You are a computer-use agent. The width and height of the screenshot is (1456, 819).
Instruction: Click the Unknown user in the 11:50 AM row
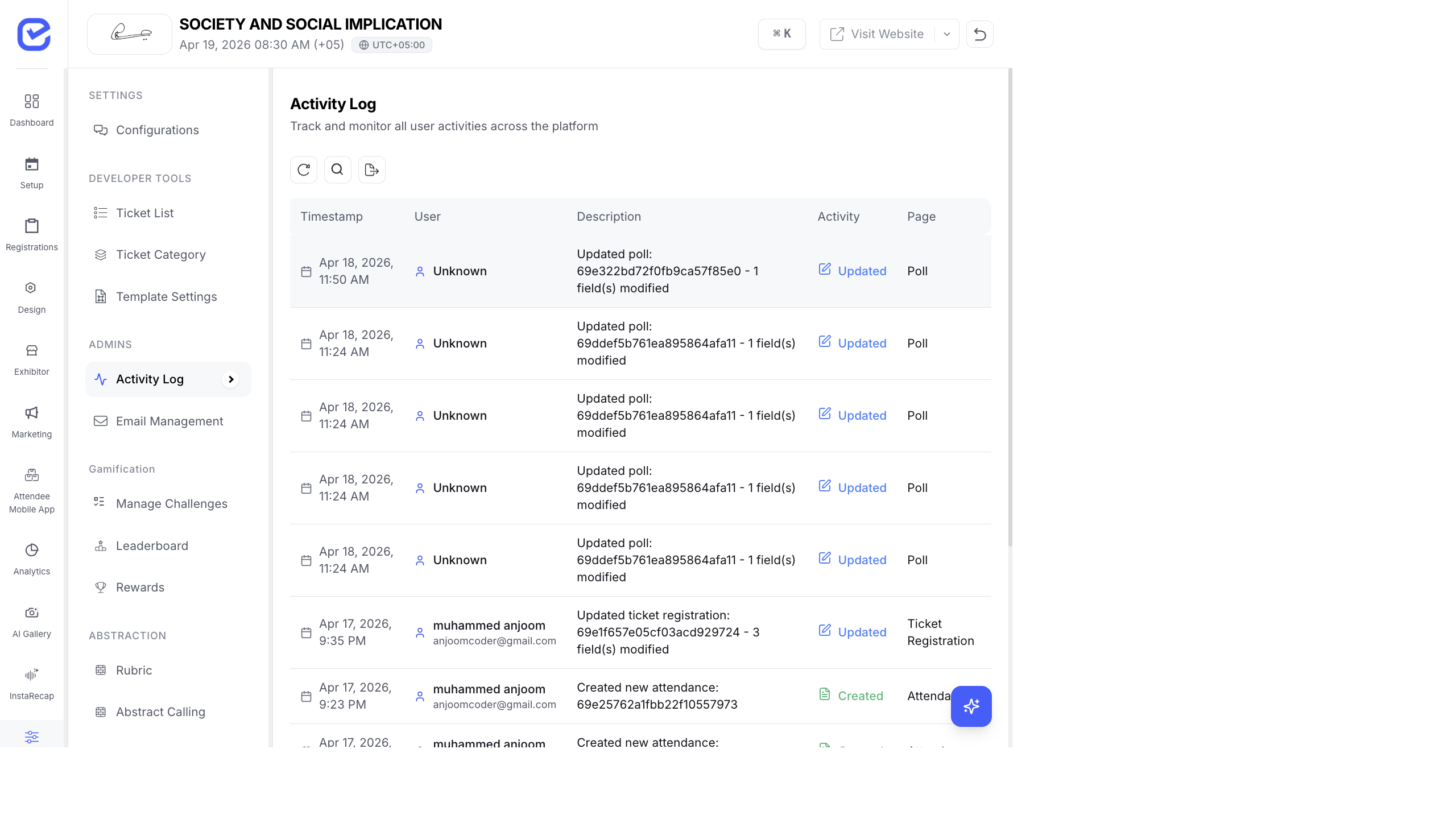pyautogui.click(x=460, y=271)
